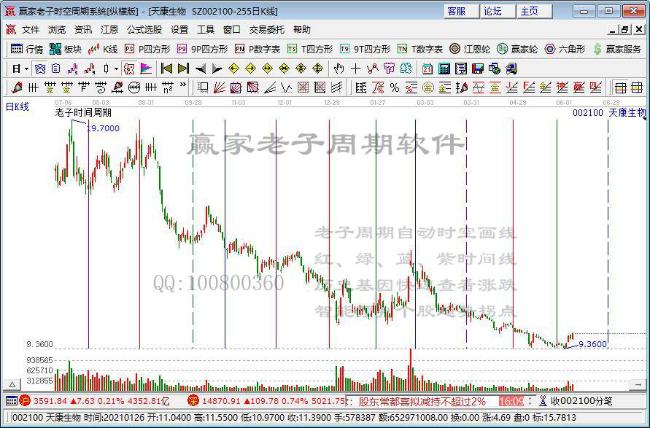Open the 窗口 menu
The image size is (650, 428).
pyautogui.click(x=232, y=30)
